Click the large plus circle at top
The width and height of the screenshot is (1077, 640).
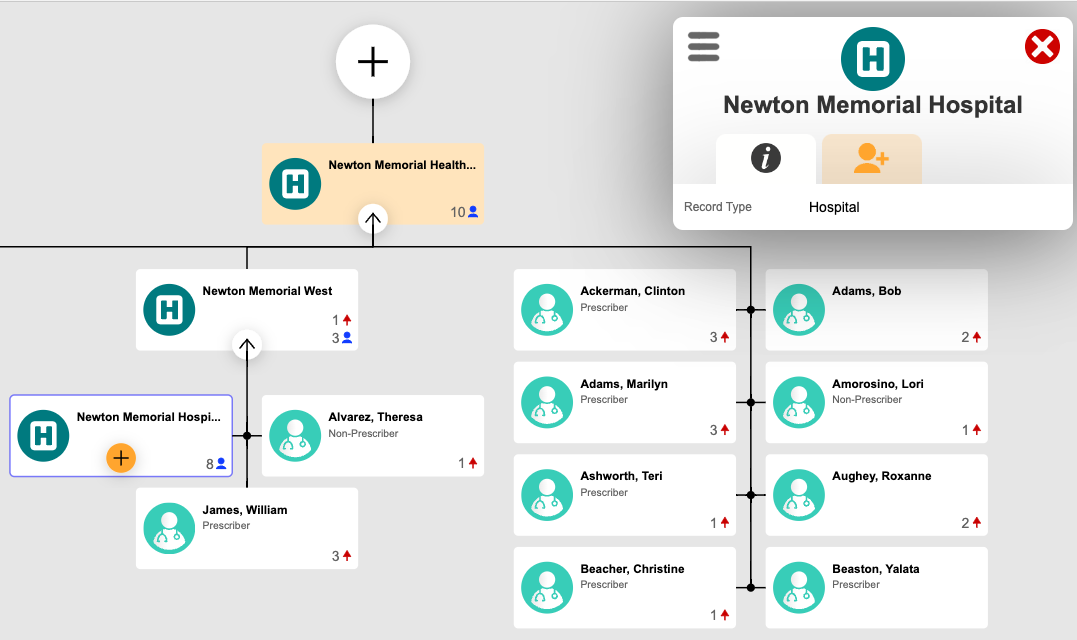[x=373, y=62]
